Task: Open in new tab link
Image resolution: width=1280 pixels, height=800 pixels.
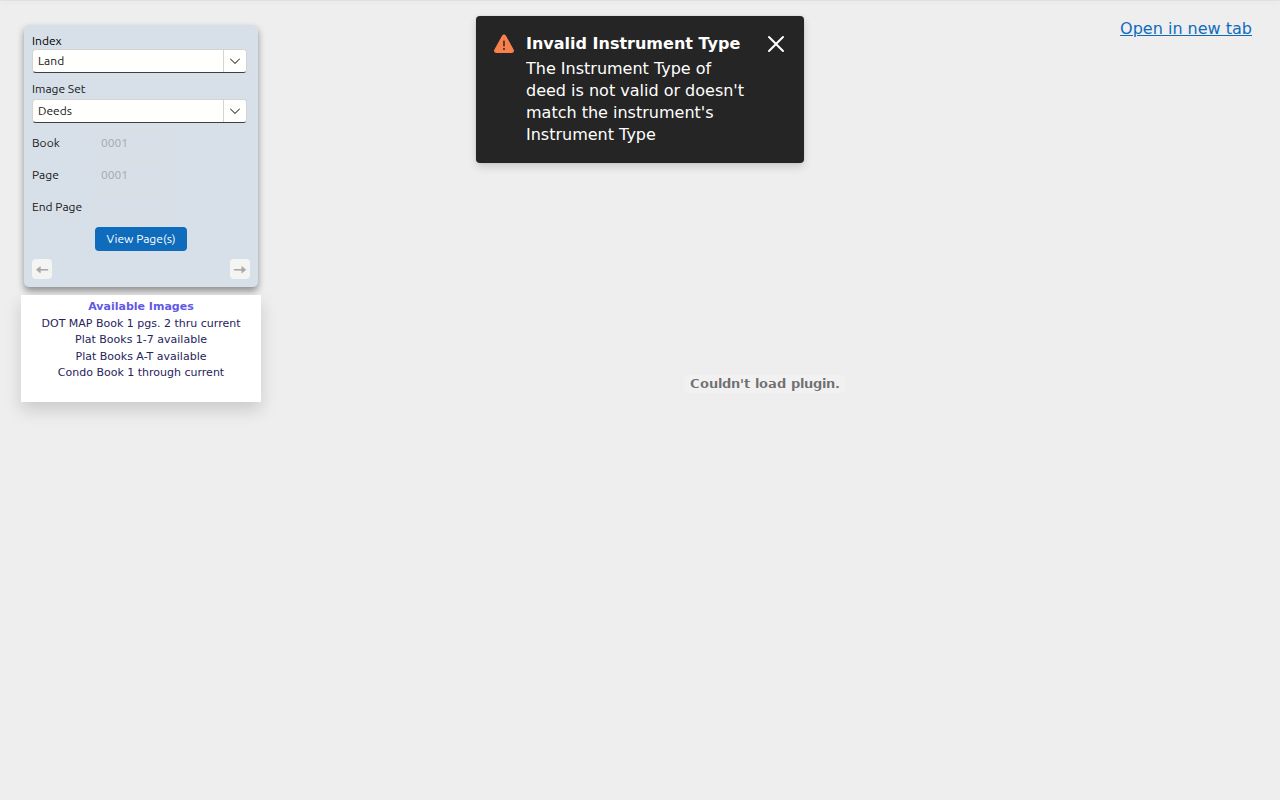Action: 1186,28
